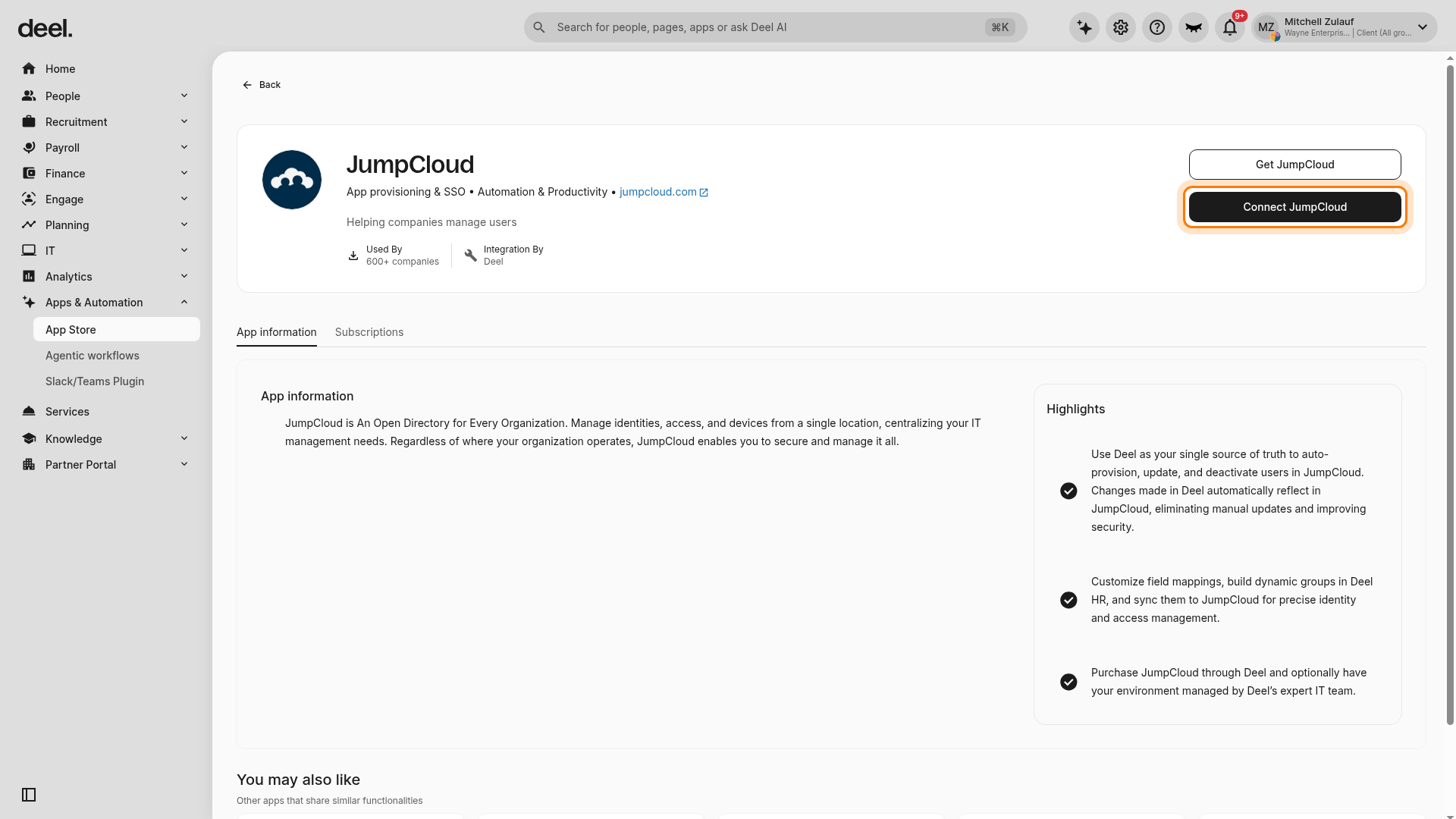Screen dimensions: 1456x819
Task: Open the help question mark icon
Action: [x=1157, y=28]
